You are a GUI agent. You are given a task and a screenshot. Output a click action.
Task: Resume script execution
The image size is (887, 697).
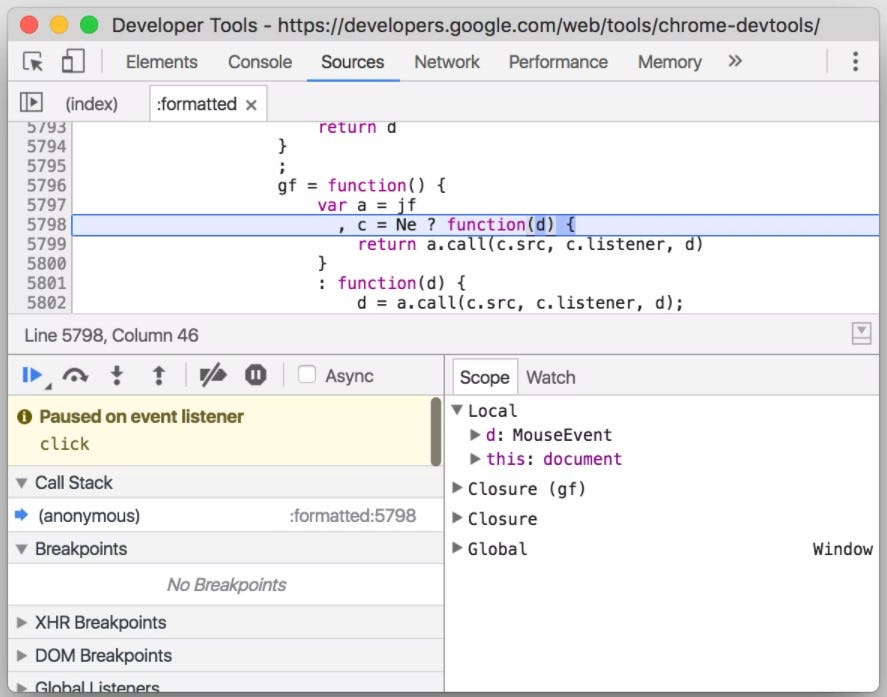[x=31, y=374]
